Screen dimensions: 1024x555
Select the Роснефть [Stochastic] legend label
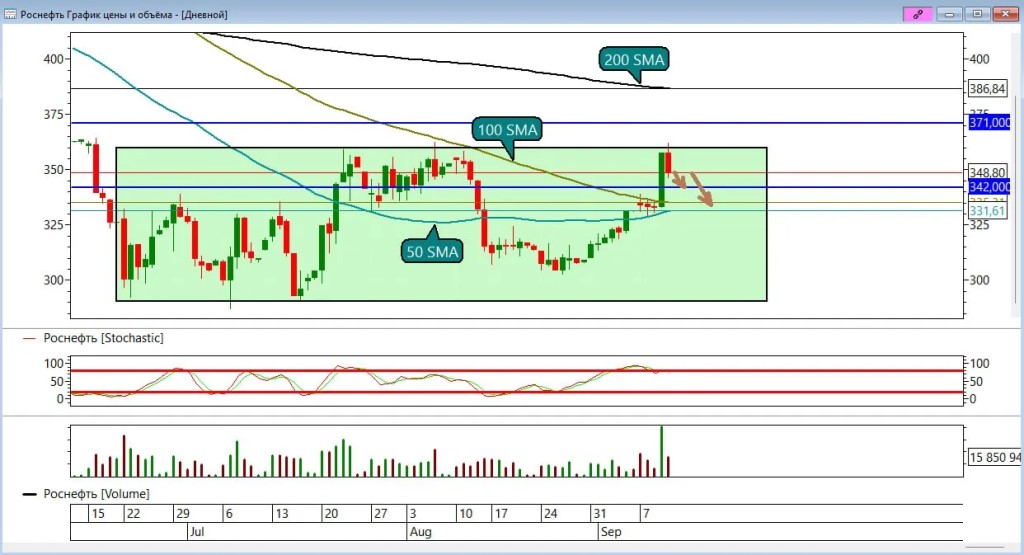pos(103,338)
